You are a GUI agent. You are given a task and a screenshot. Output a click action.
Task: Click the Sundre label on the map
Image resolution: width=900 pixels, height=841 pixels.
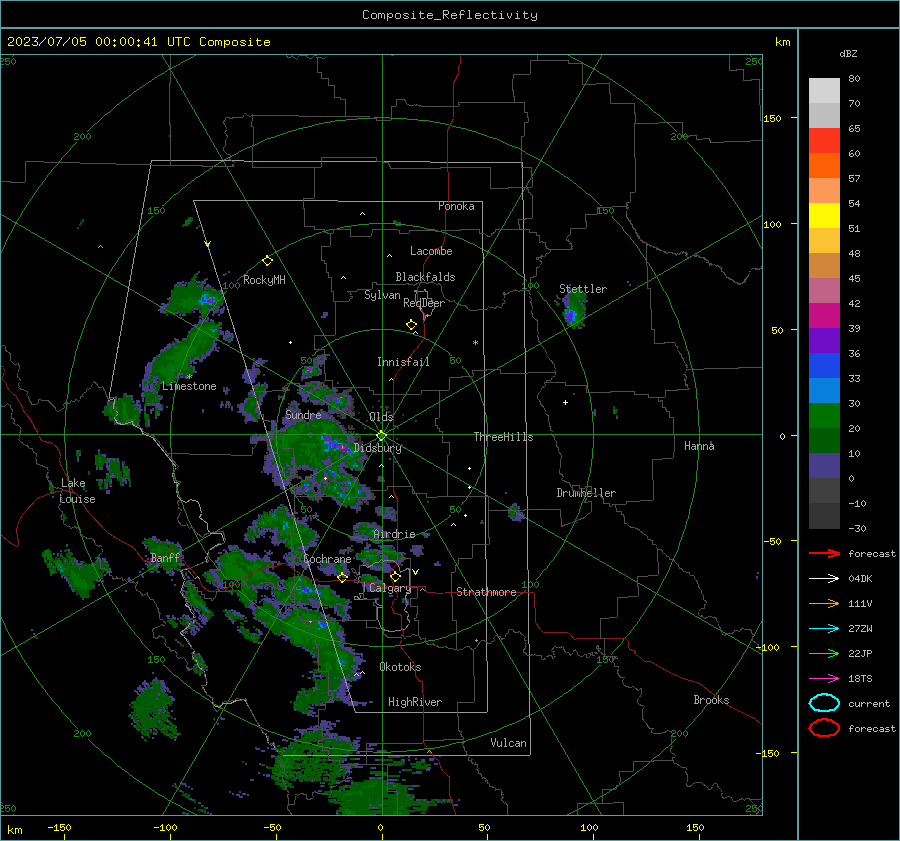click(x=303, y=414)
